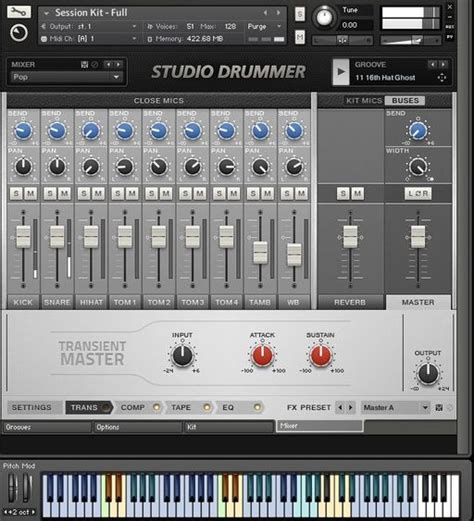Click the HIHAT channel send knob

click(91, 130)
